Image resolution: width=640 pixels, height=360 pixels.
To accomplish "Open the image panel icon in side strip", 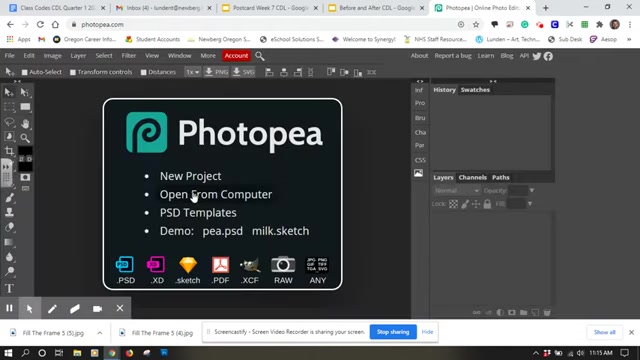I will tap(418, 173).
